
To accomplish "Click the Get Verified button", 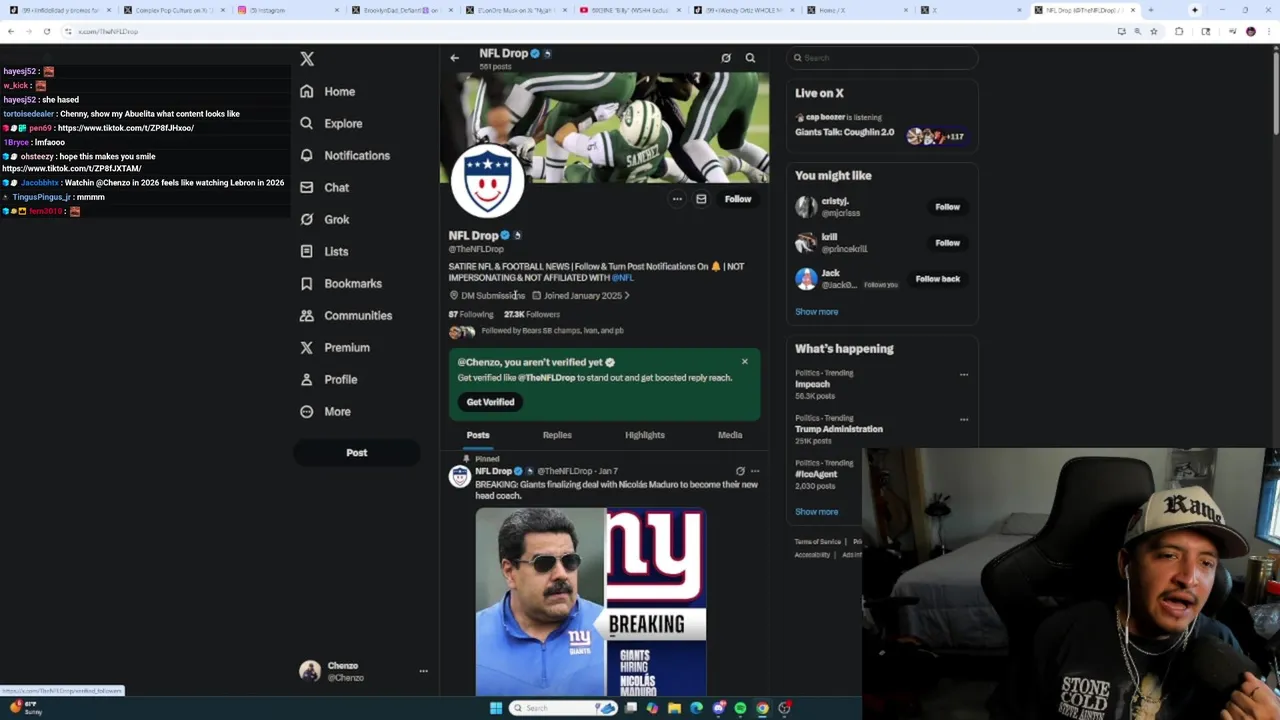I will (x=490, y=402).
